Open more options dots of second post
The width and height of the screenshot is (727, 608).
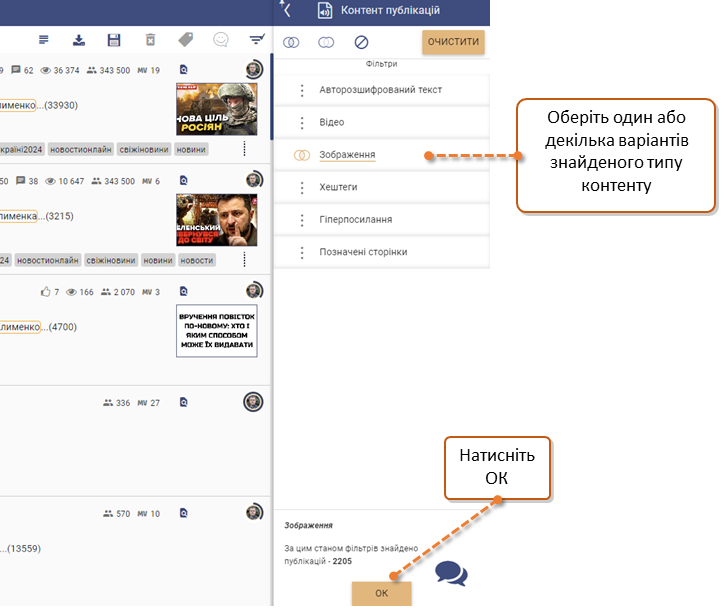245,260
